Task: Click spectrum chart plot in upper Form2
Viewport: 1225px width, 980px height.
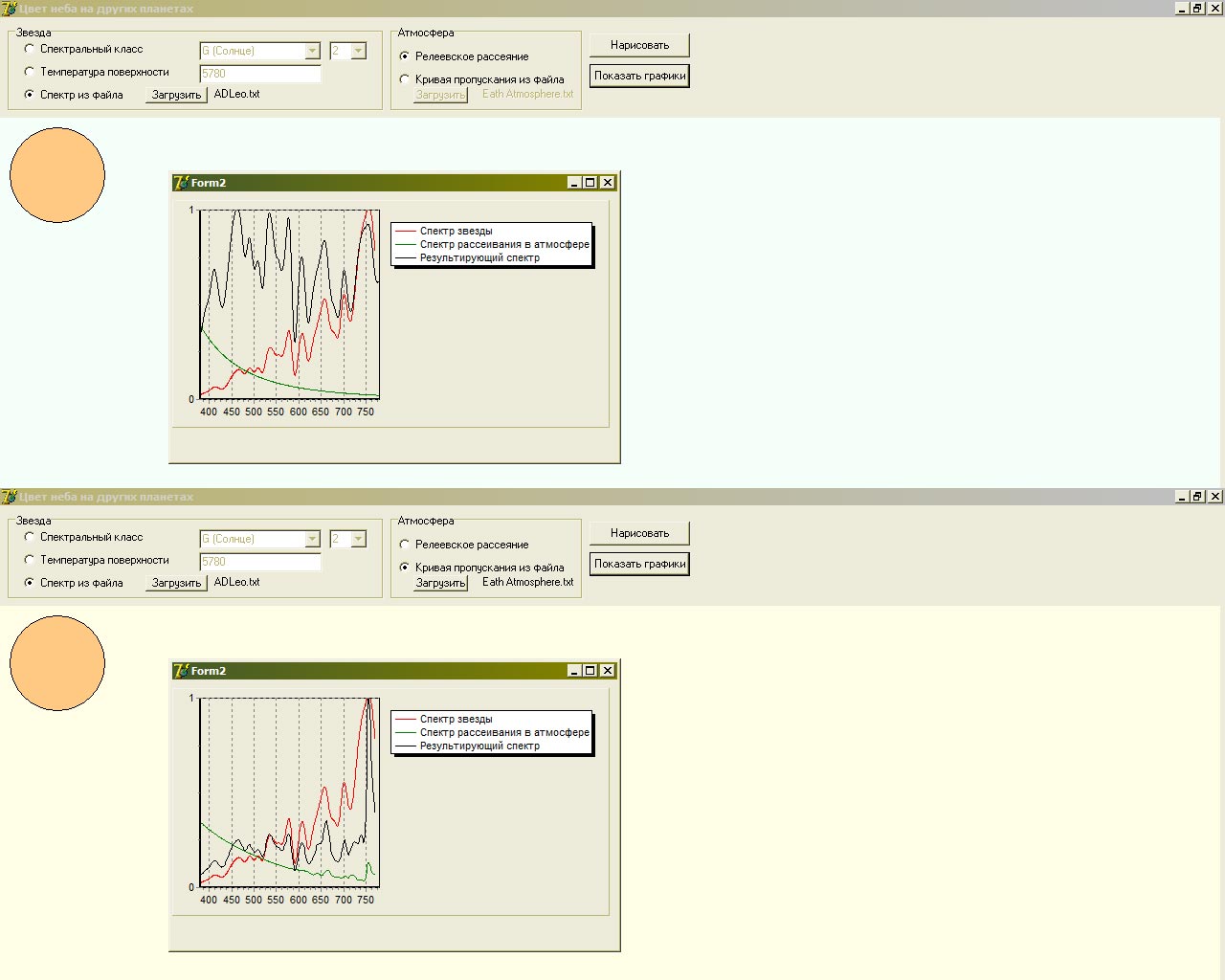Action: [290, 304]
